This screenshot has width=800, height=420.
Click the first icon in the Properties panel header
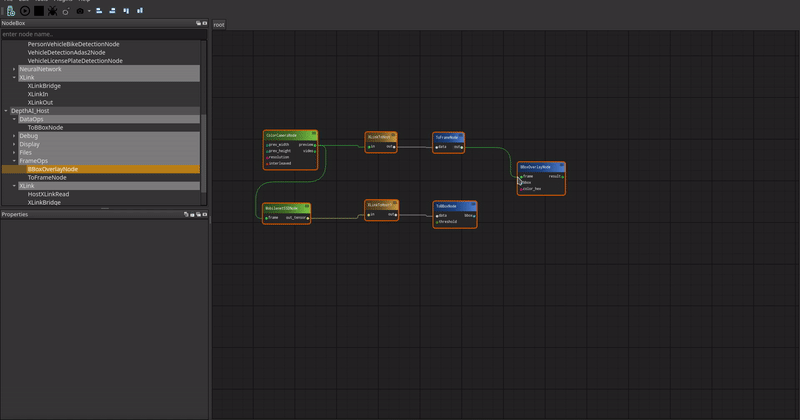click(186, 214)
